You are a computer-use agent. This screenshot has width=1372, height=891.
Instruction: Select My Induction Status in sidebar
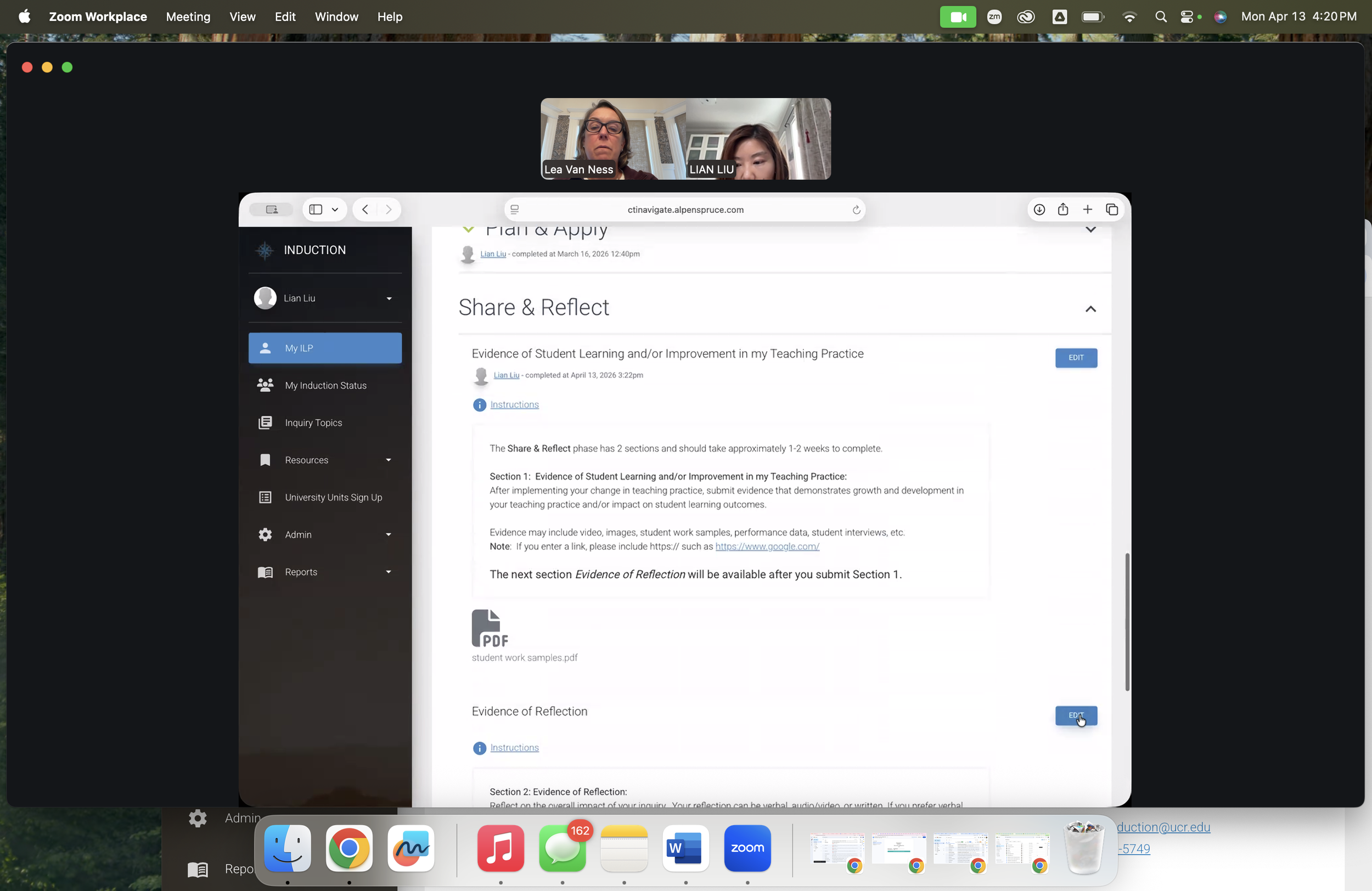pos(325,386)
